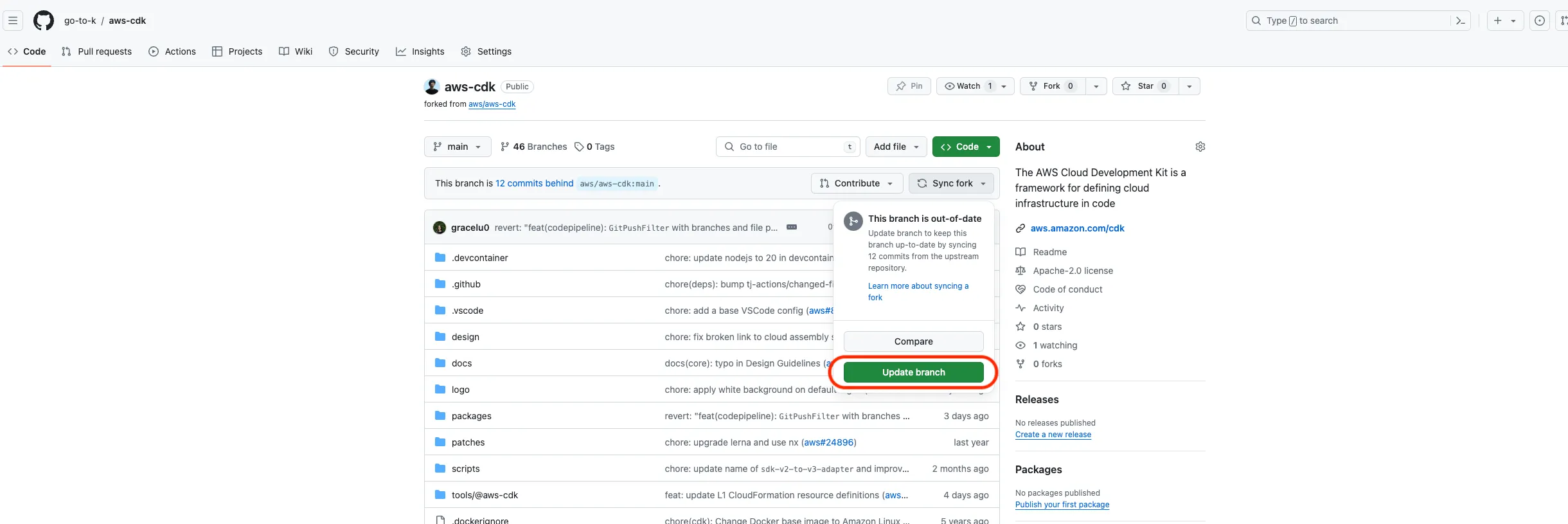Open Learn more about syncing a fork
This screenshot has height=524, width=1568.
(x=918, y=292)
